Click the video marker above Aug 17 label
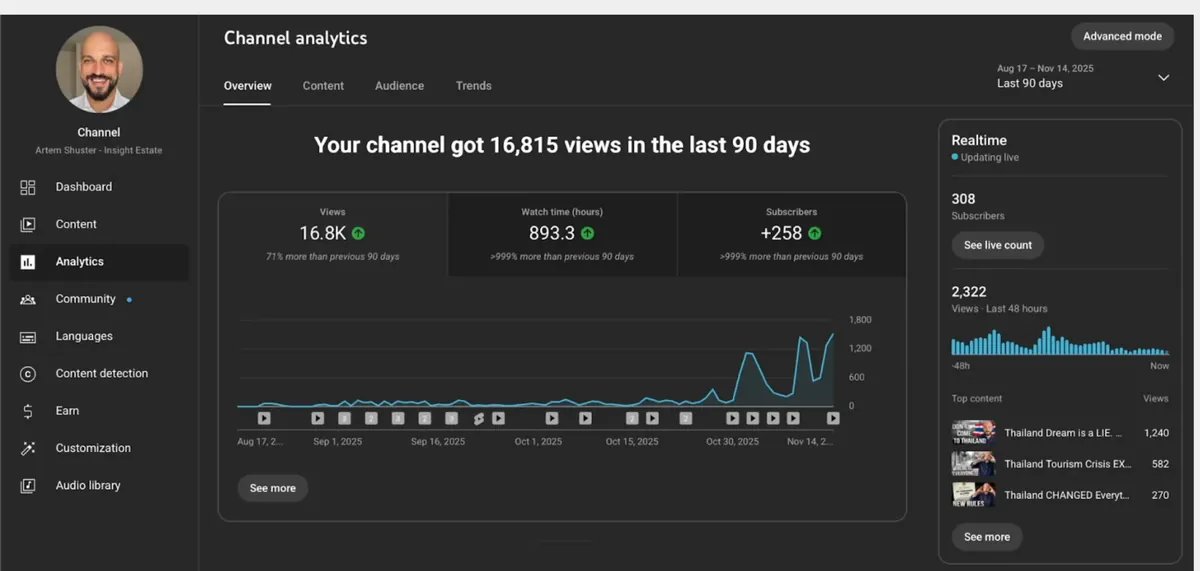1200x571 pixels. point(264,418)
